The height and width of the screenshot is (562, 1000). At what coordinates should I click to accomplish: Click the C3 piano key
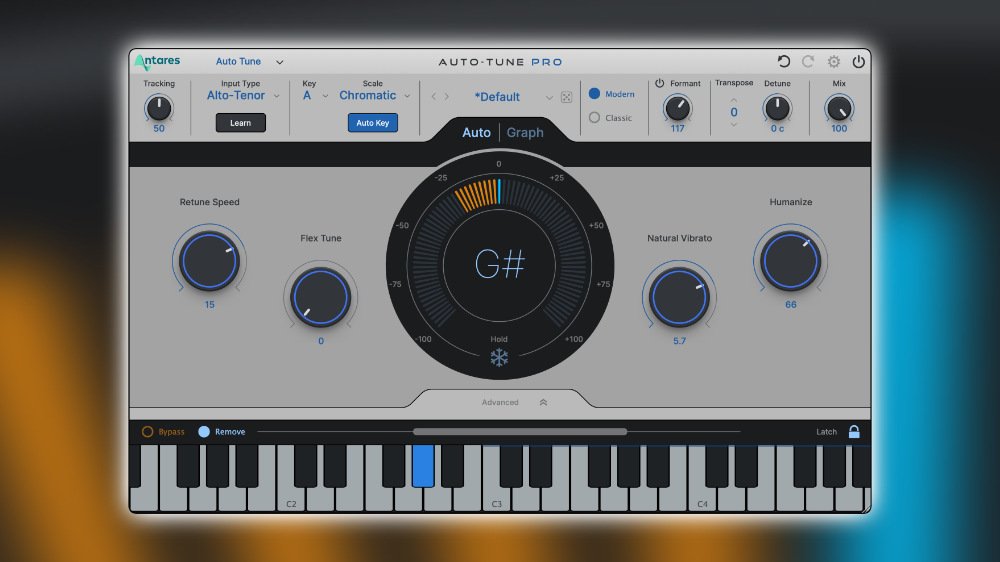[497, 499]
